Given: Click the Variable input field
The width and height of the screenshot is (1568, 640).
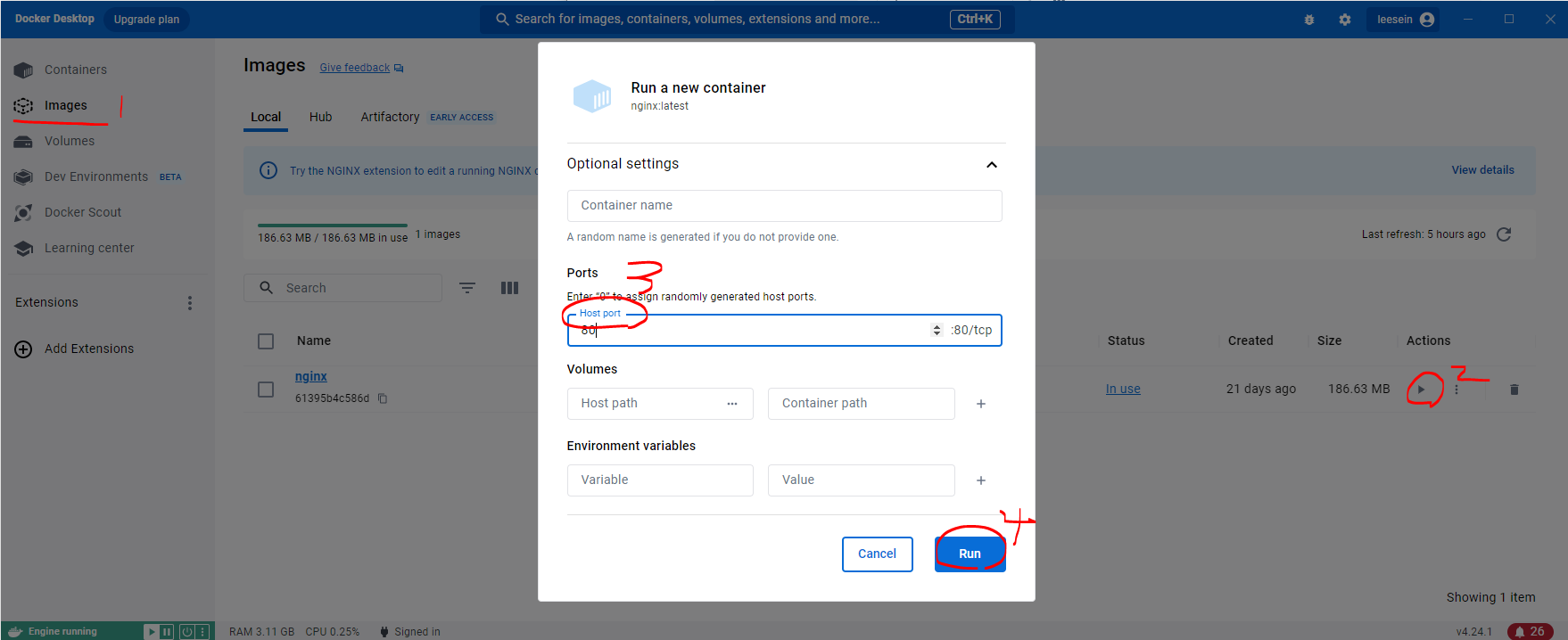Looking at the screenshot, I should tap(660, 480).
